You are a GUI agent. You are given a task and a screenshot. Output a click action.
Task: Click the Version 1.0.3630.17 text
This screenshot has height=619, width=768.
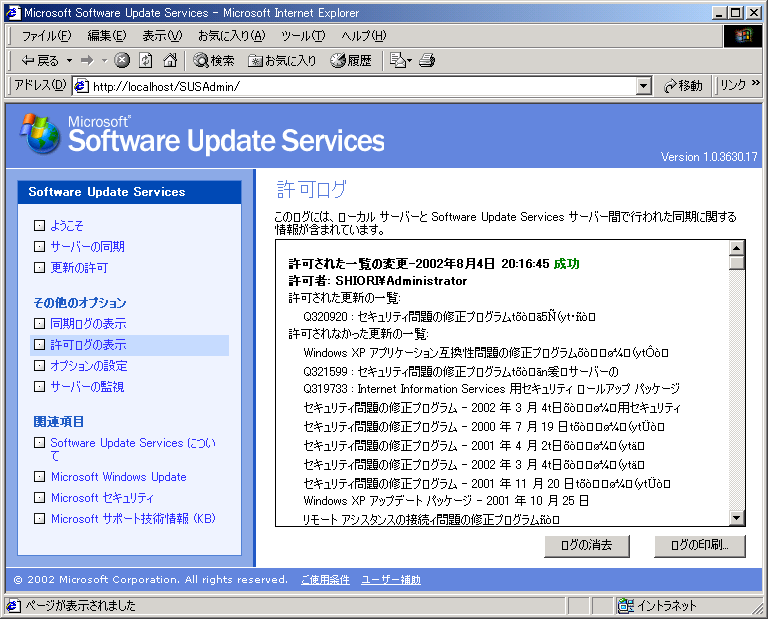709,157
